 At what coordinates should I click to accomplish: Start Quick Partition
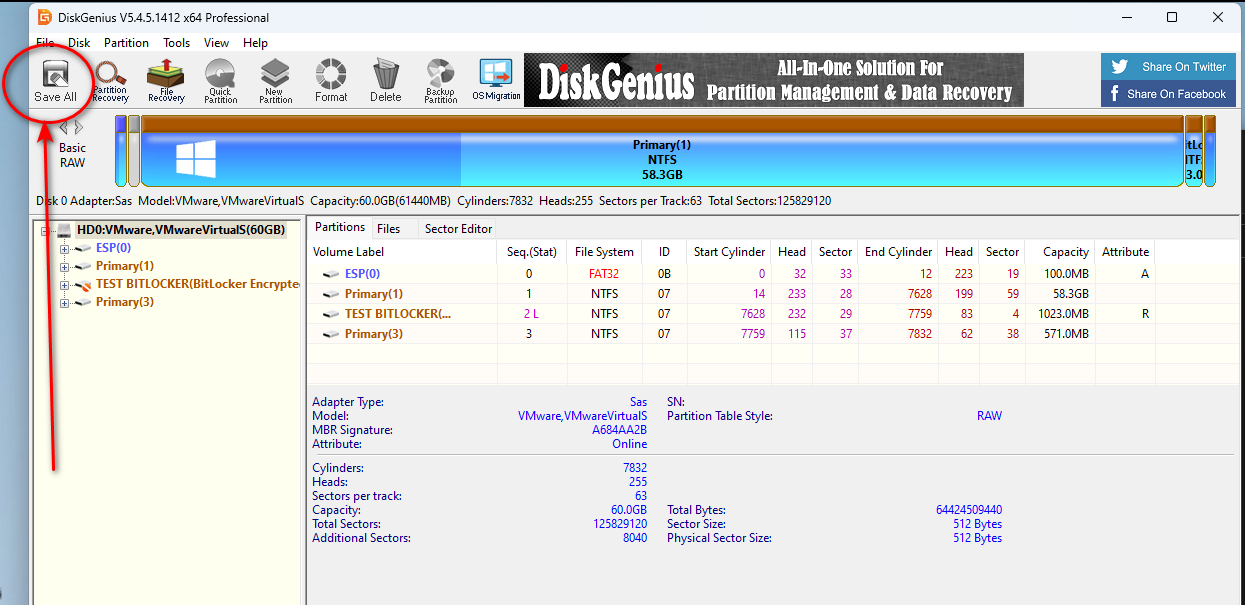(221, 80)
